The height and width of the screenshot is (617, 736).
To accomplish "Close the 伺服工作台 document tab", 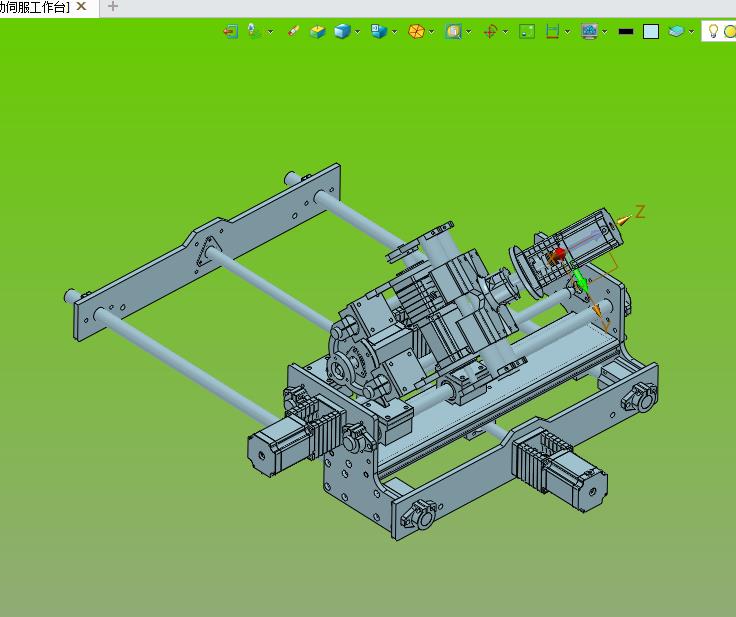I will pyautogui.click(x=81, y=6).
